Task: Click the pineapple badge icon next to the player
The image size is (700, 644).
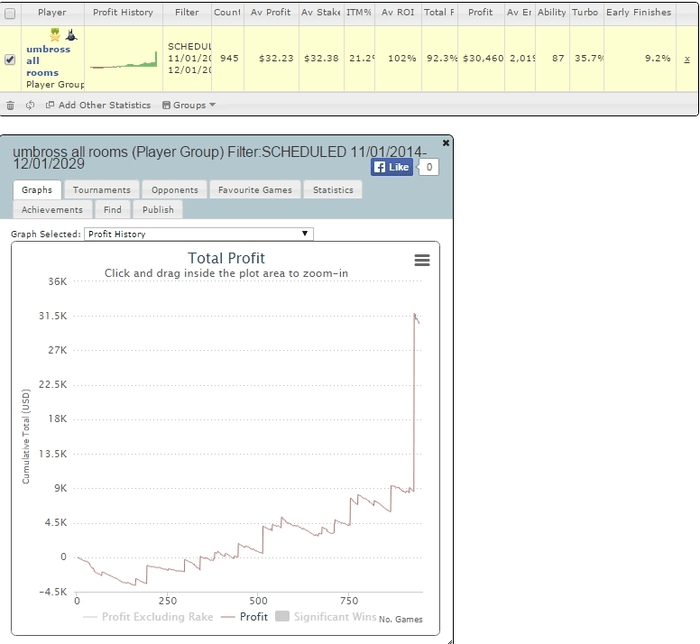Action: pyautogui.click(x=56, y=35)
